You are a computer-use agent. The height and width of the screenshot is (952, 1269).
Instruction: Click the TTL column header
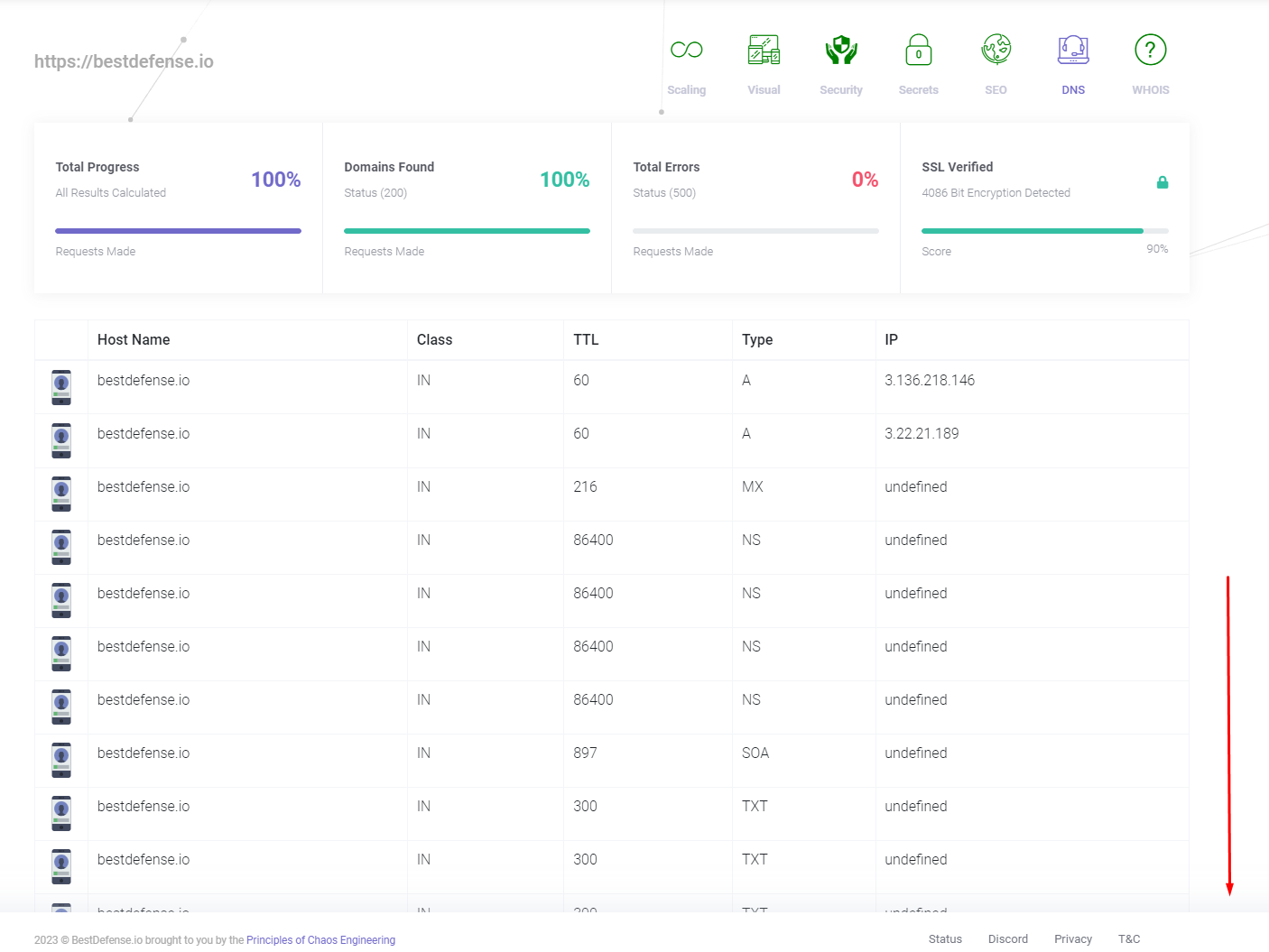click(586, 340)
